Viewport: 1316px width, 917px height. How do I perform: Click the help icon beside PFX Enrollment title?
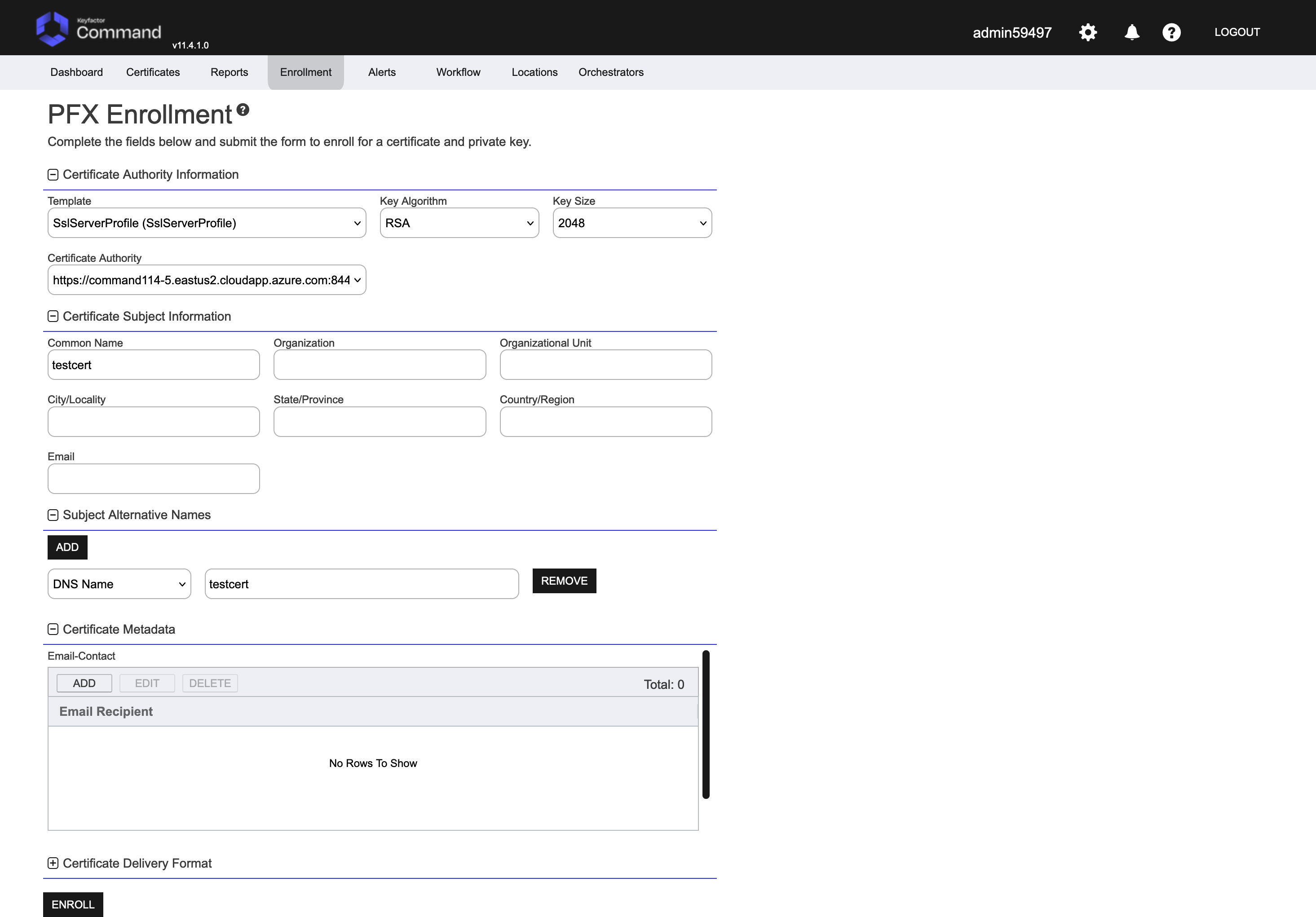click(243, 110)
